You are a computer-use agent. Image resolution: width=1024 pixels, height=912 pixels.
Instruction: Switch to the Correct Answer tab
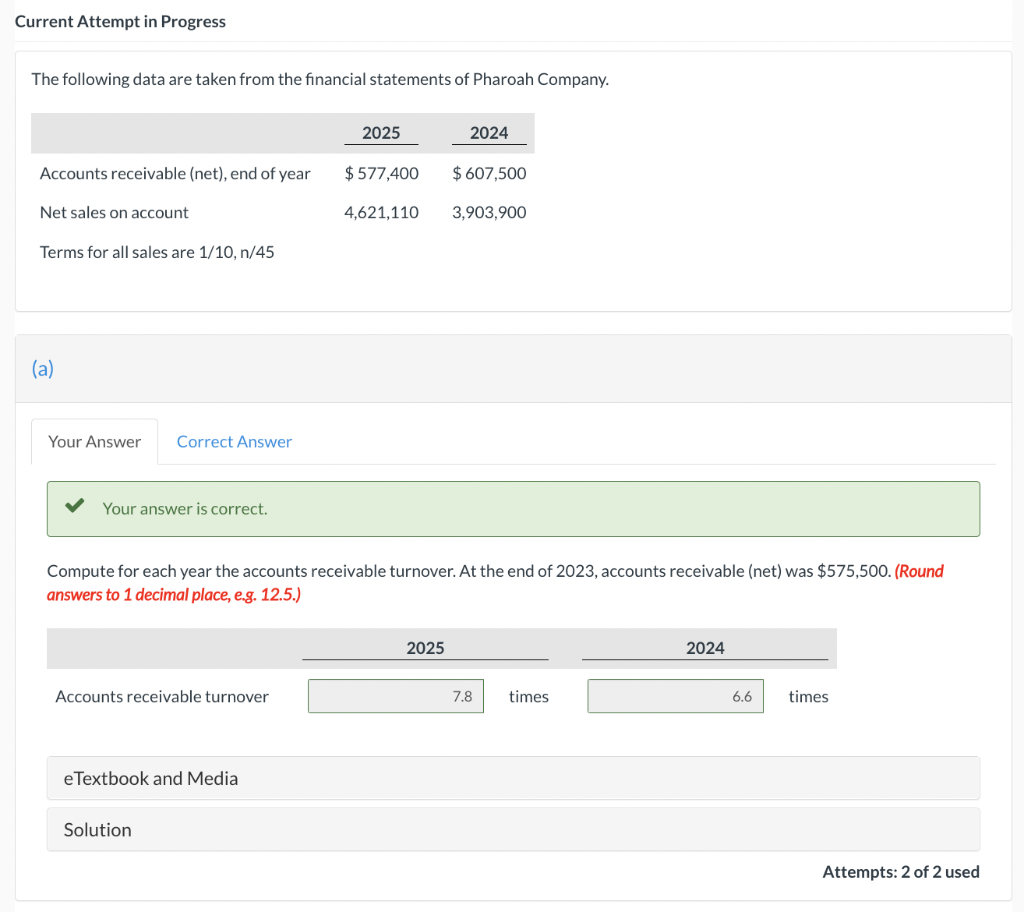tap(234, 441)
